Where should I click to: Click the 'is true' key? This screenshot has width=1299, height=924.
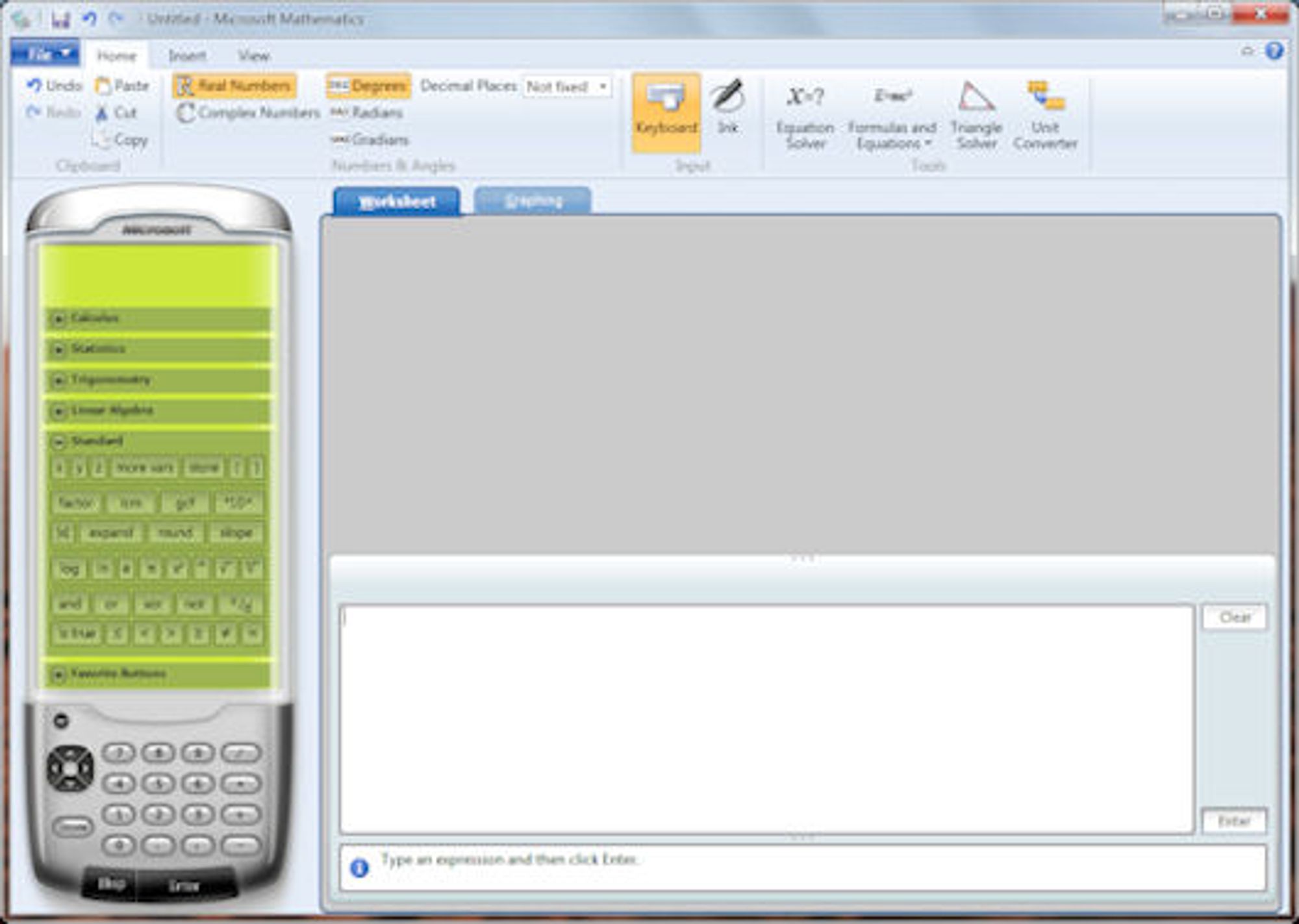(77, 633)
